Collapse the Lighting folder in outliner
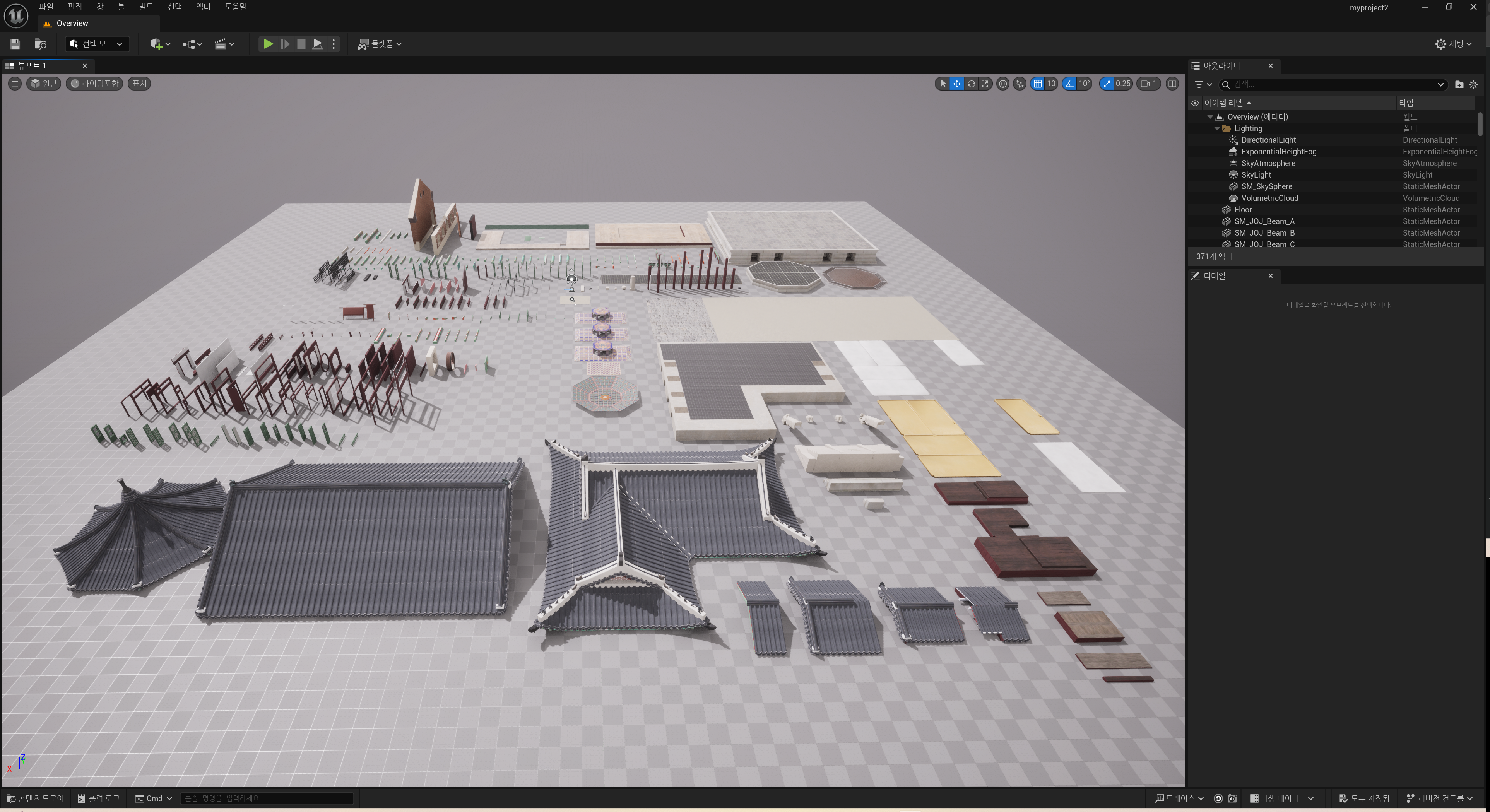 point(1217,128)
